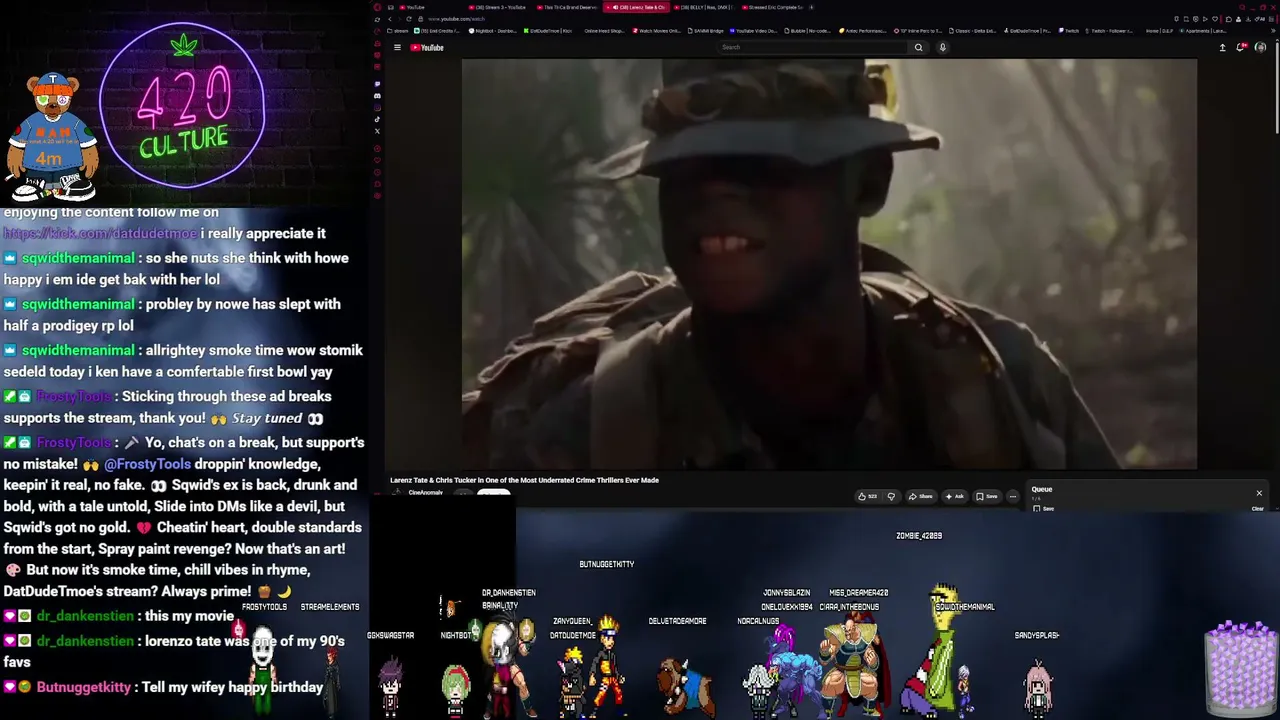The height and width of the screenshot is (720, 1280).
Task: Open the YouTube upload/create button
Action: 1222,47
